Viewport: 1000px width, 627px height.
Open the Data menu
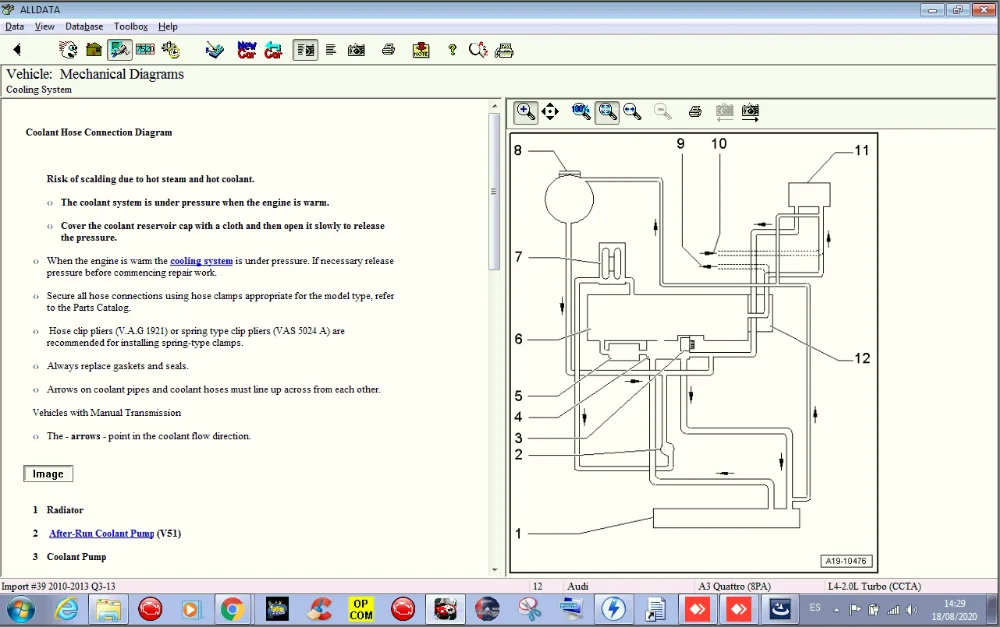(14, 26)
